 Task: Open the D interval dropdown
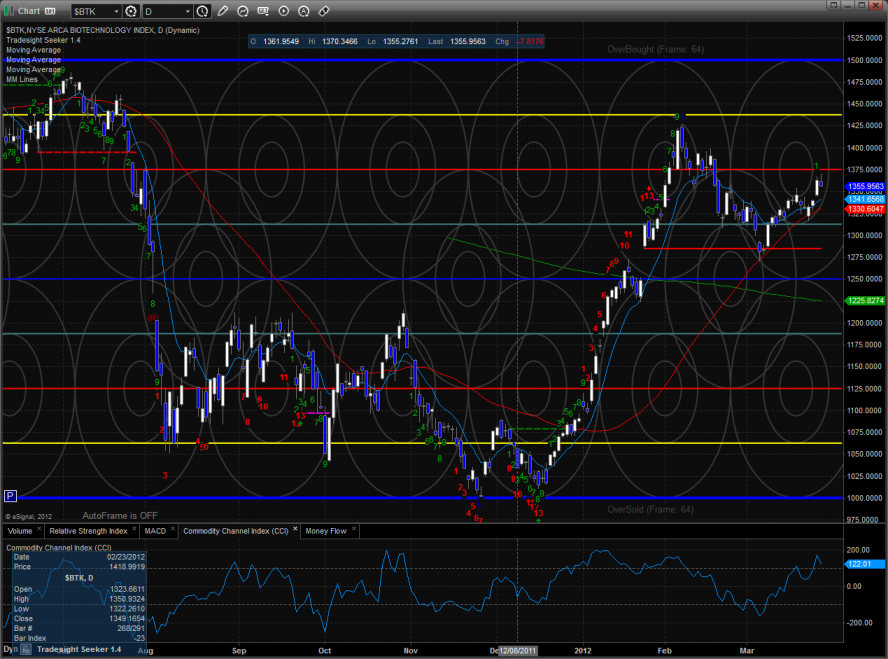[x=187, y=10]
